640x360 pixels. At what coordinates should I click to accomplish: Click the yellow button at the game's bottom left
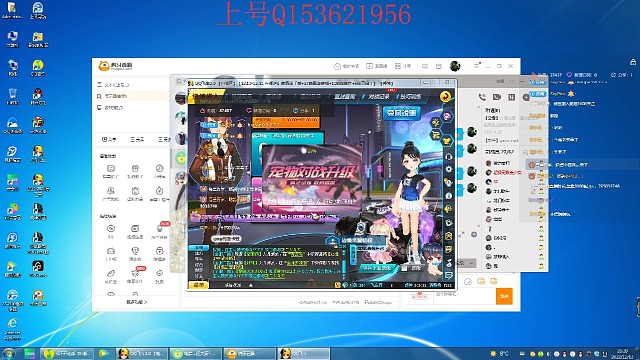198,285
